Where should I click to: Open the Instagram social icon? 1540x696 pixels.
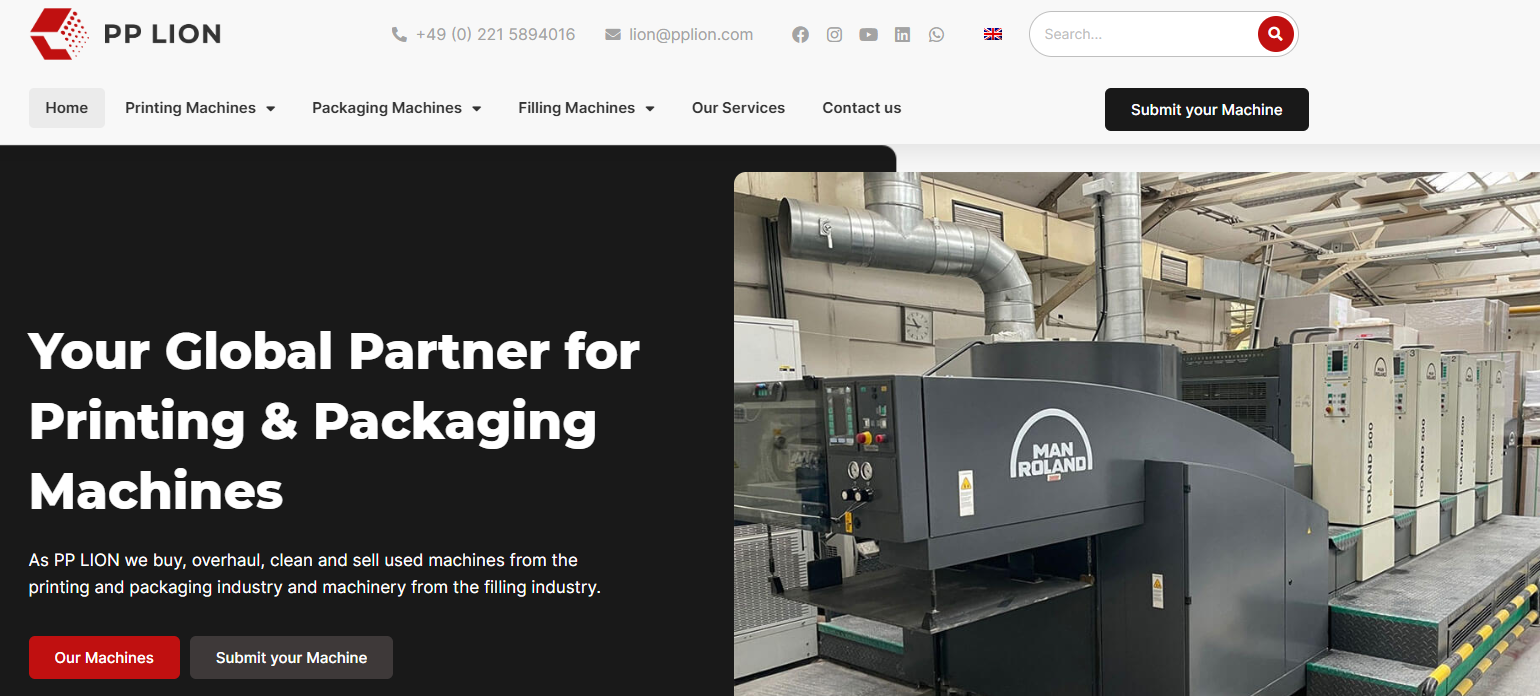click(834, 35)
